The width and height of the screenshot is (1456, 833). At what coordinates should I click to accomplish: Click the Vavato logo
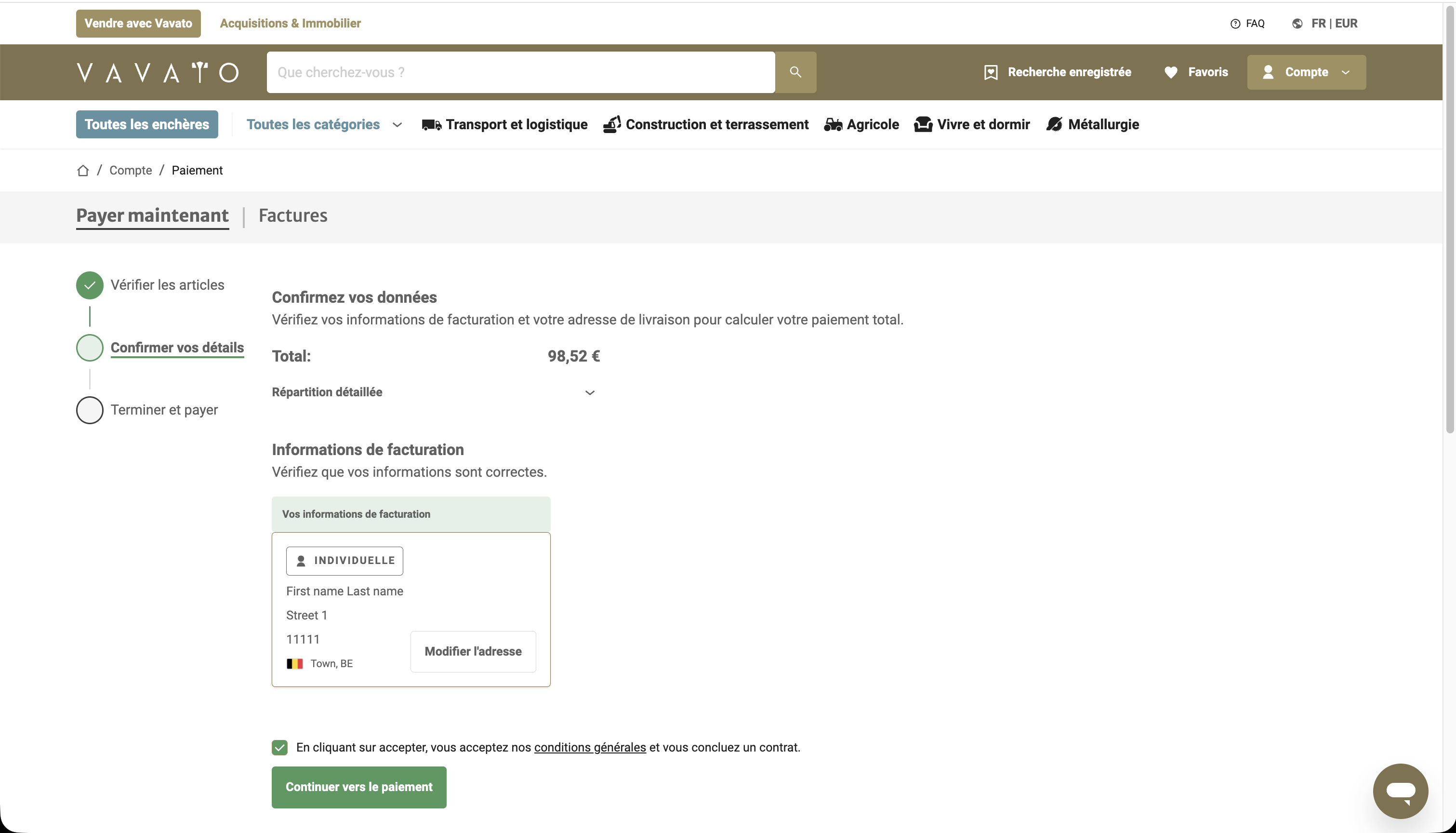click(x=158, y=72)
